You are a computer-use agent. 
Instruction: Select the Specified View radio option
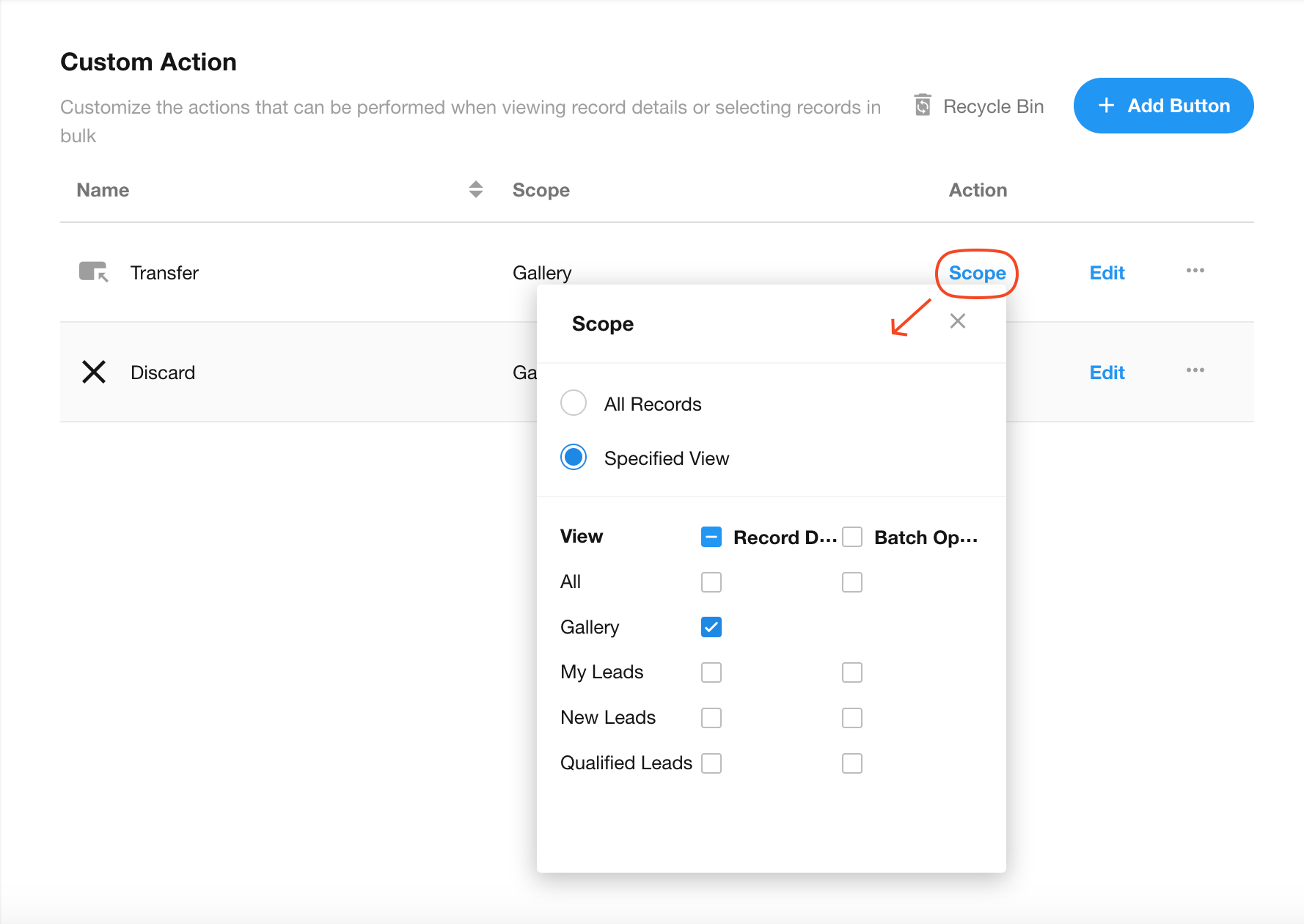coord(574,457)
